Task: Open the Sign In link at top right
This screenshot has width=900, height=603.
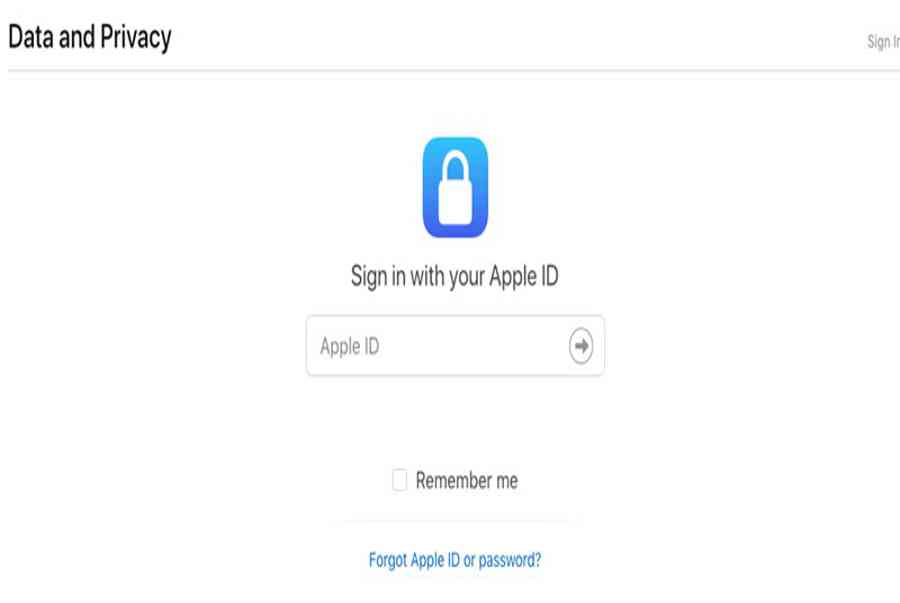Action: click(883, 42)
